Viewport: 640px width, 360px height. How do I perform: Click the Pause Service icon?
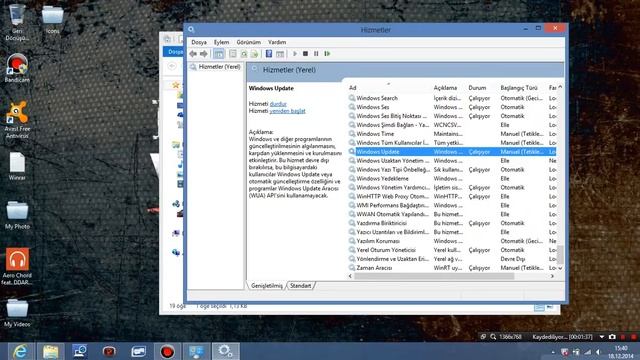tap(316, 53)
